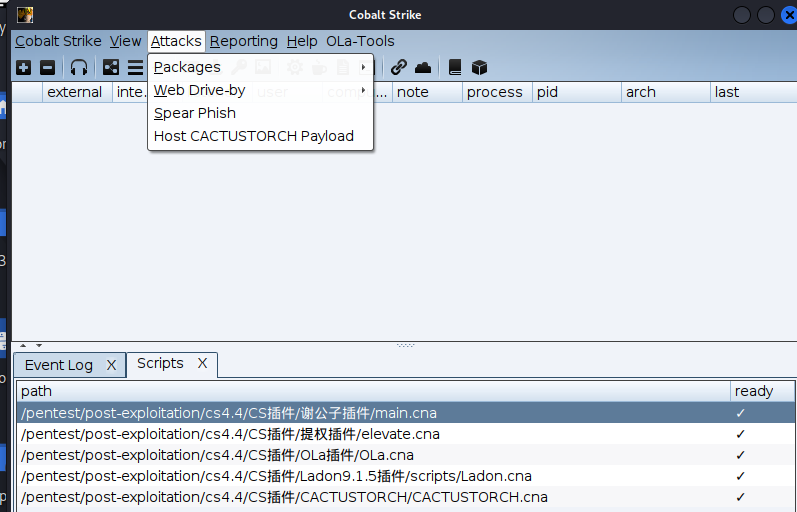The image size is (797, 512).
Task: Click the chain link toolbar icon
Action: pyautogui.click(x=399, y=68)
